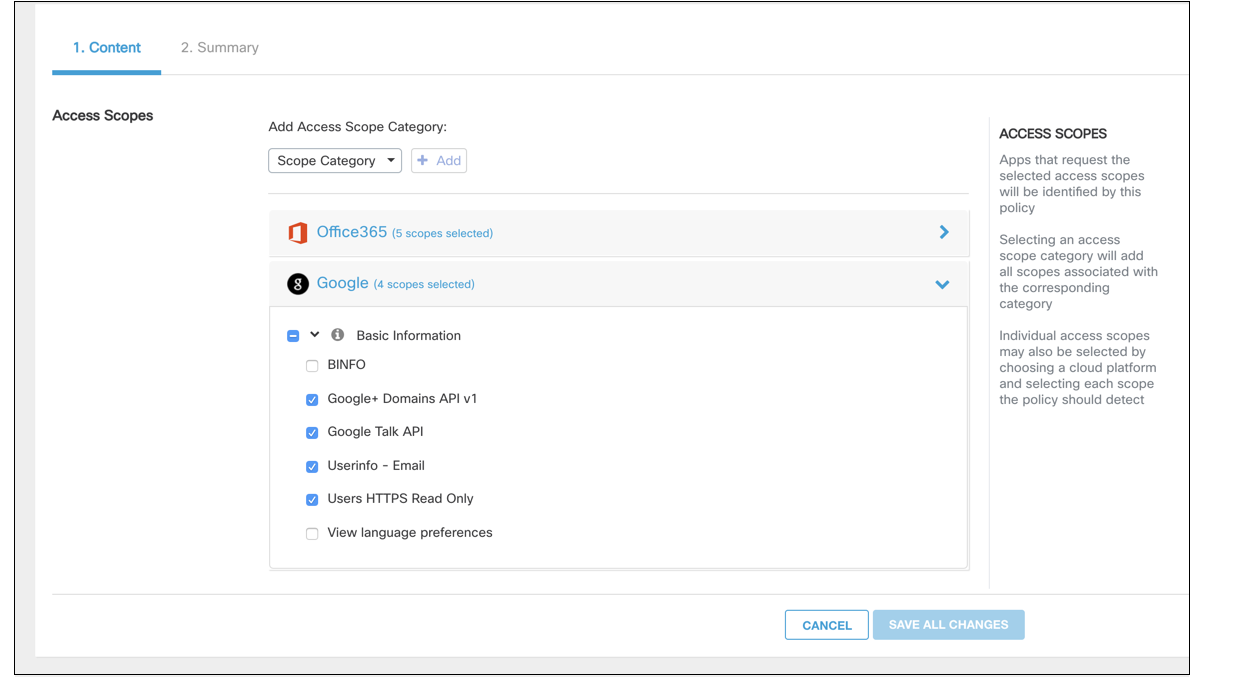
Task: Expand the Office365 section chevron
Action: coord(943,232)
